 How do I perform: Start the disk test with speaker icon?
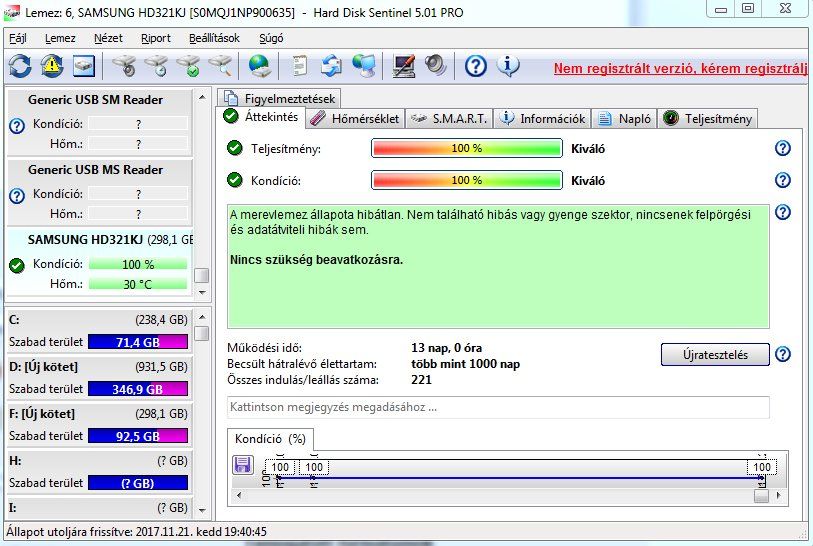[123, 66]
